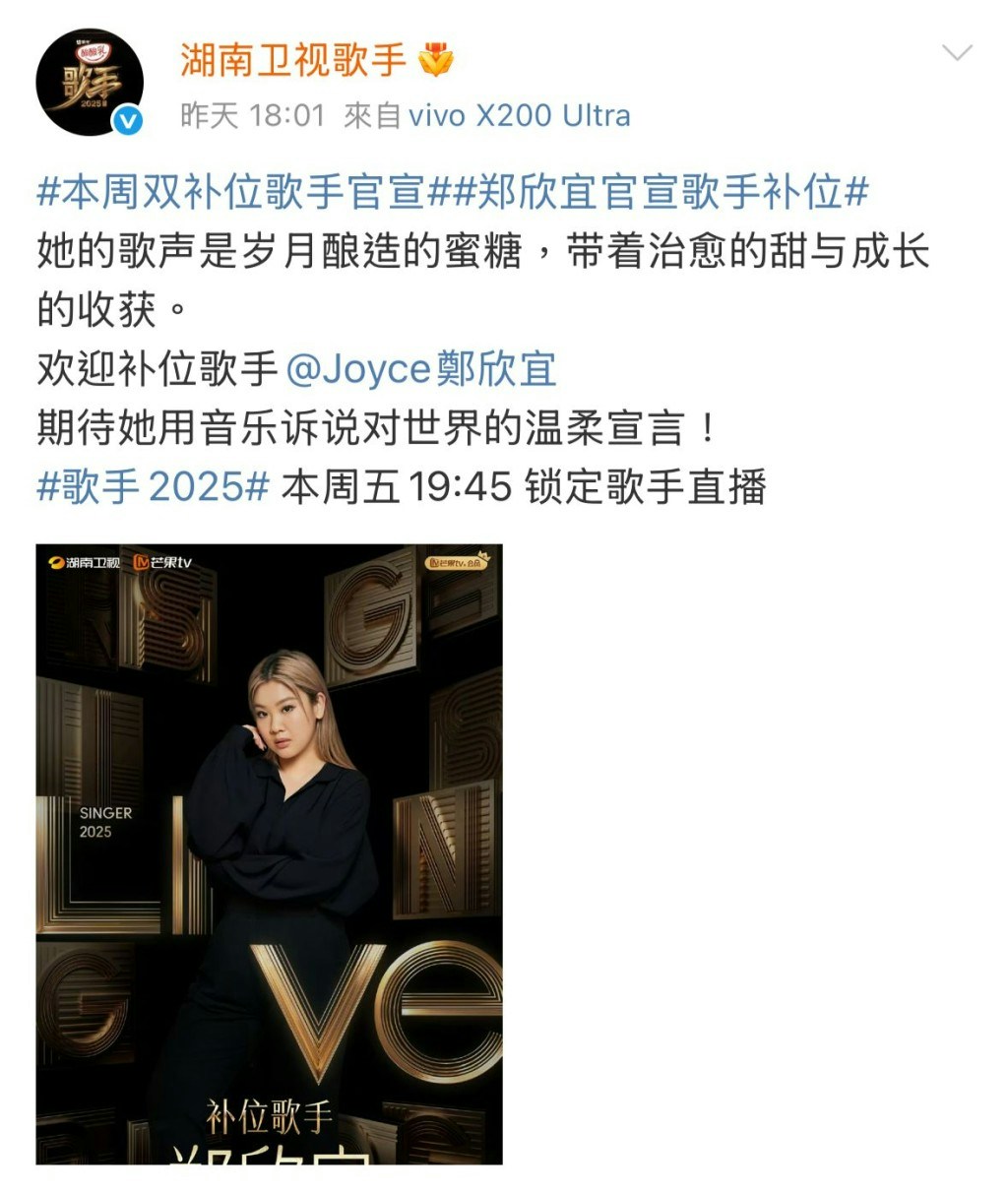Click the vivo X200 Ultra source link
The height and width of the screenshot is (1194, 1008).
click(519, 115)
